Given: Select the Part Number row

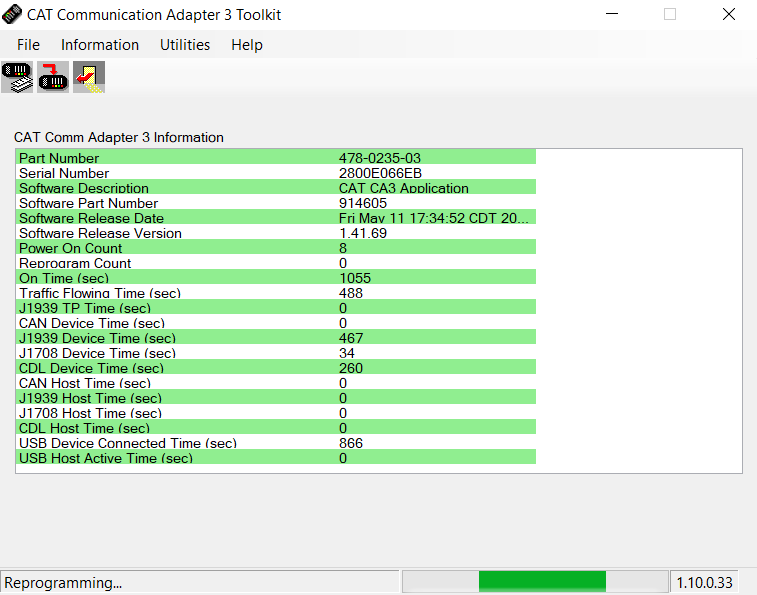Looking at the screenshot, I should (x=276, y=157).
